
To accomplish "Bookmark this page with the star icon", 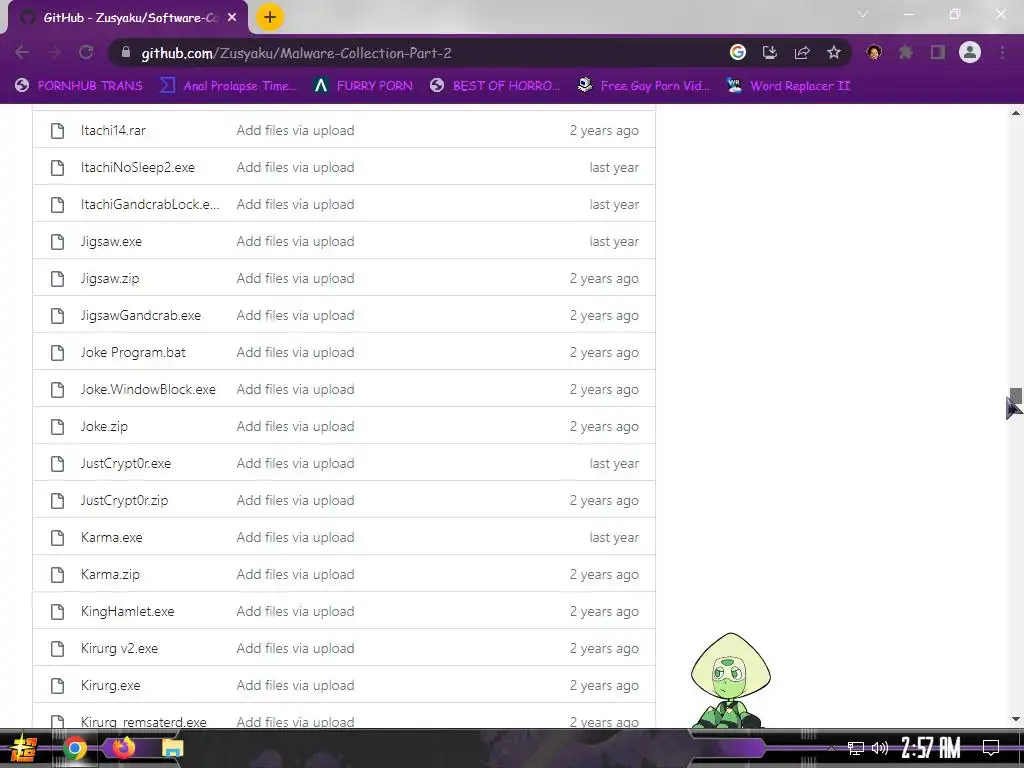I will [834, 53].
